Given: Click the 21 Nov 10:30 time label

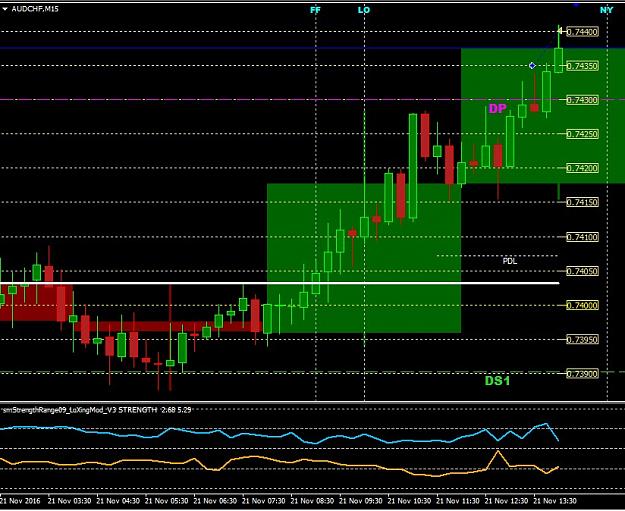Looking at the screenshot, I should (x=410, y=501).
